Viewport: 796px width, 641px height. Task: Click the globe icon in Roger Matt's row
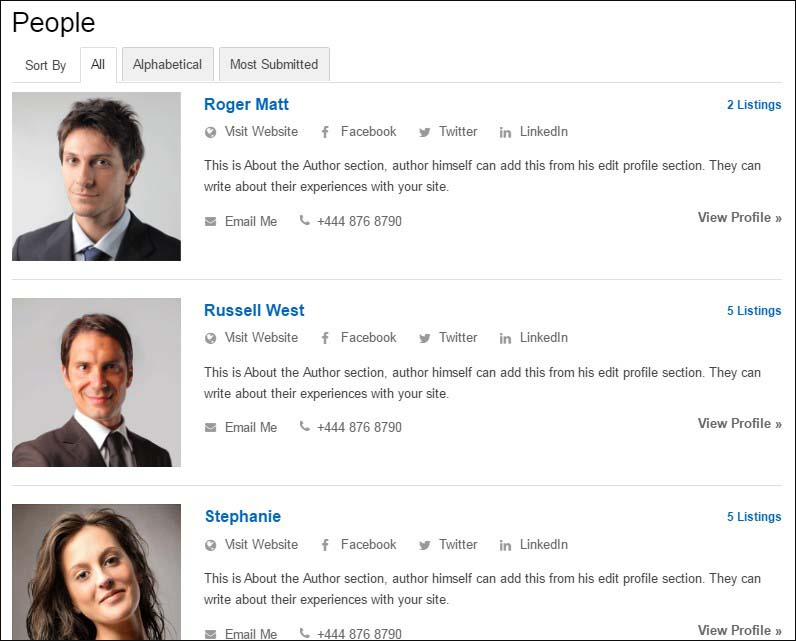(210, 132)
